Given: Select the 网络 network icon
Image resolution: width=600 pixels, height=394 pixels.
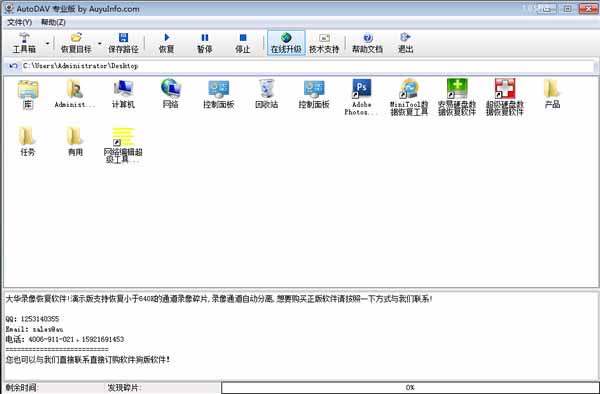Looking at the screenshot, I should 171,94.
